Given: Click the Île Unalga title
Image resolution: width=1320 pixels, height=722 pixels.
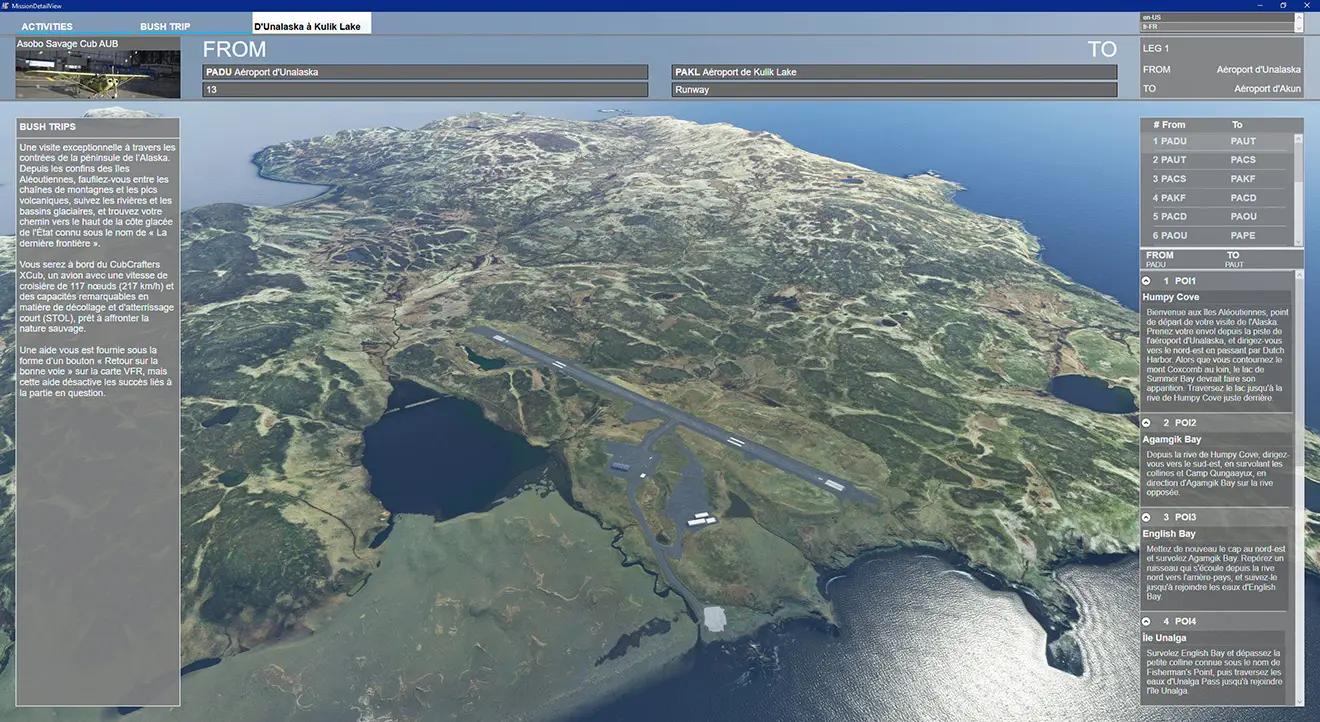Looking at the screenshot, I should point(1165,637).
